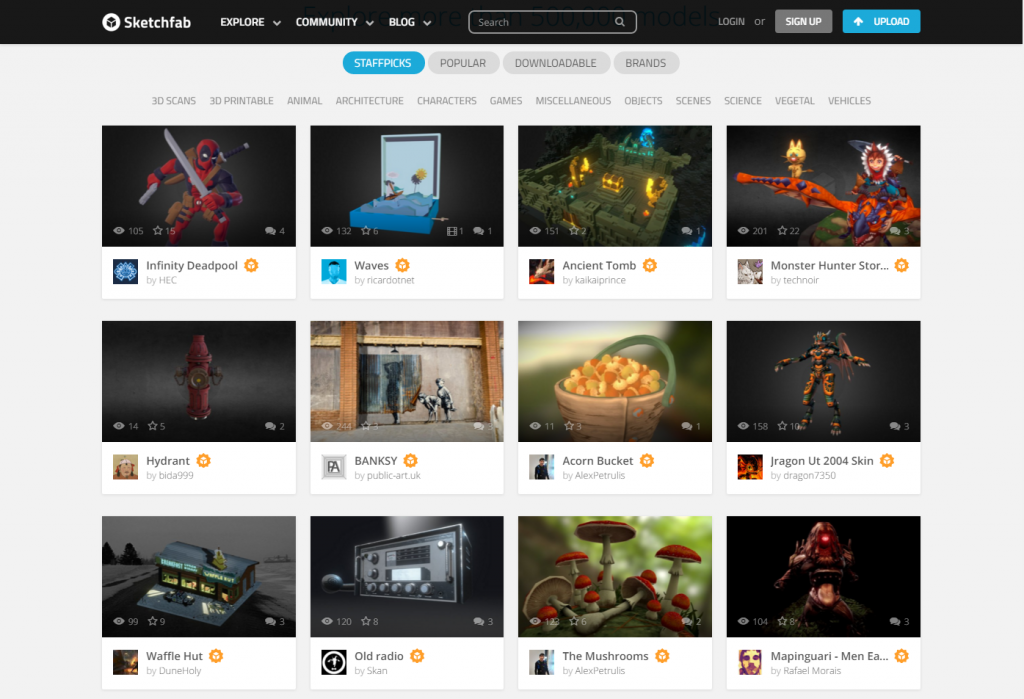The width and height of the screenshot is (1024, 699).
Task: Open kaikaiprince's avatar on Ancient Tomb card
Action: tap(541, 272)
